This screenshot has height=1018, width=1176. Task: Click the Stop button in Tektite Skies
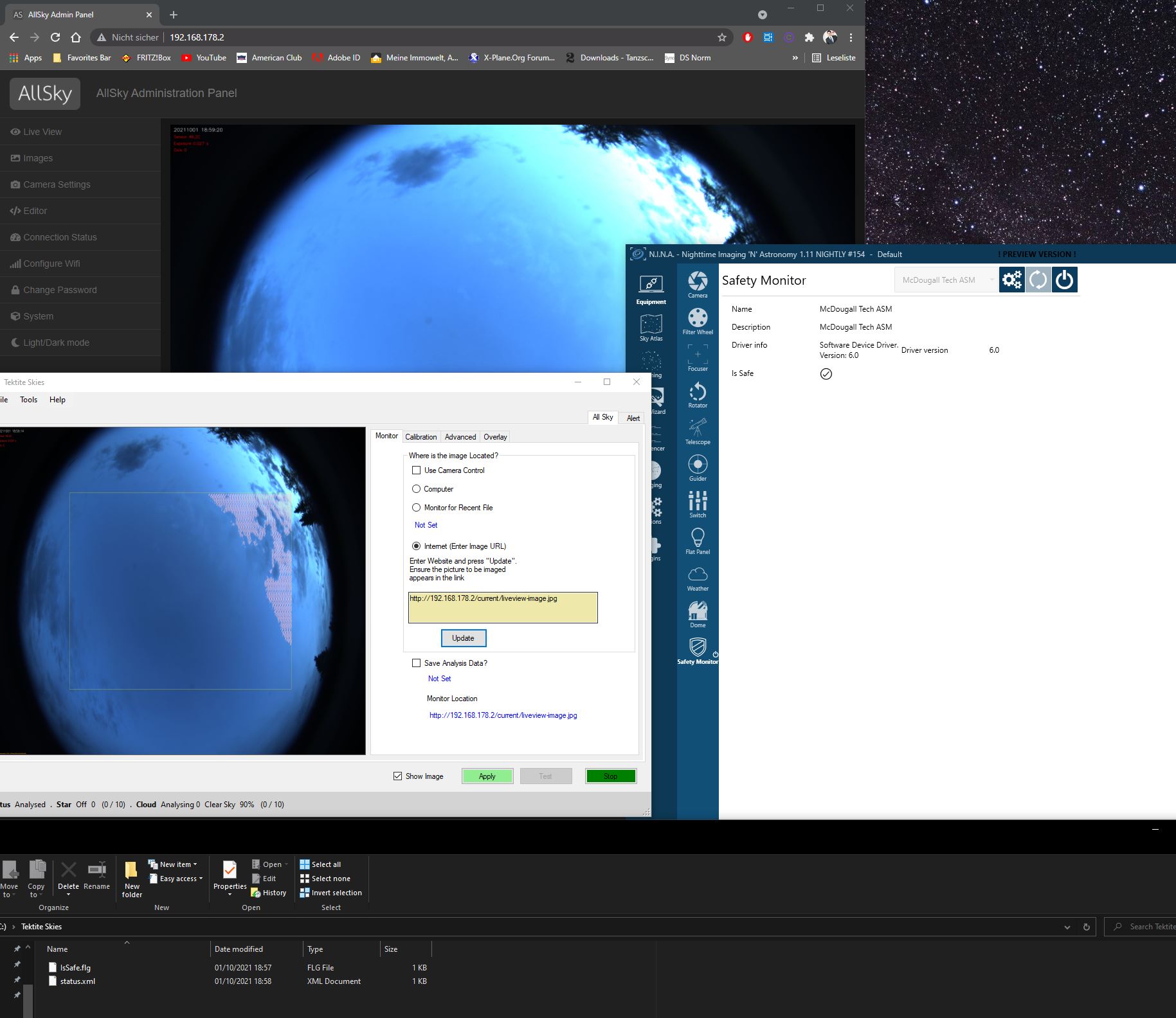[611, 776]
